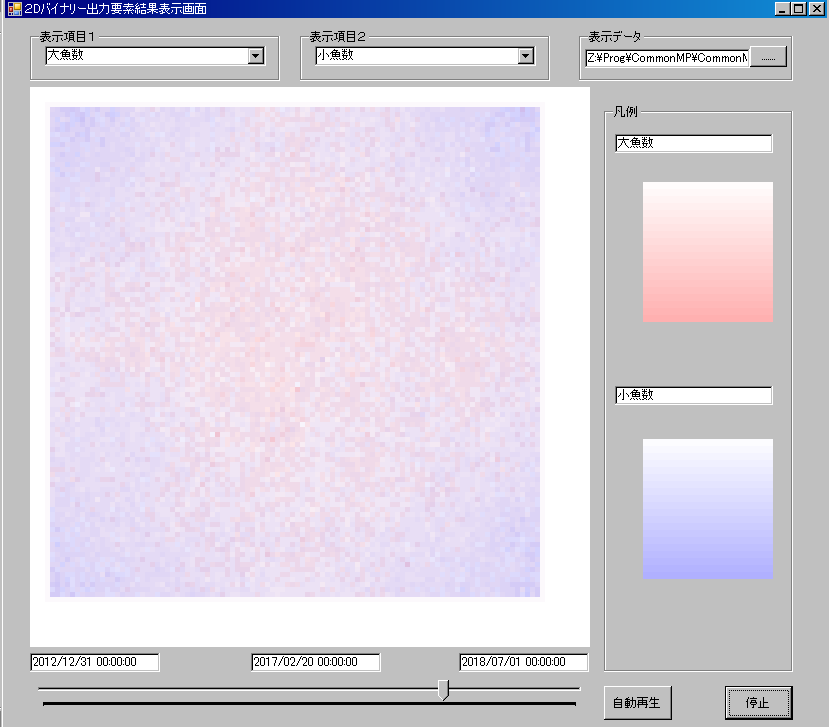The width and height of the screenshot is (829, 727).
Task: Click the 表示データ group label
Action: [x=615, y=37]
